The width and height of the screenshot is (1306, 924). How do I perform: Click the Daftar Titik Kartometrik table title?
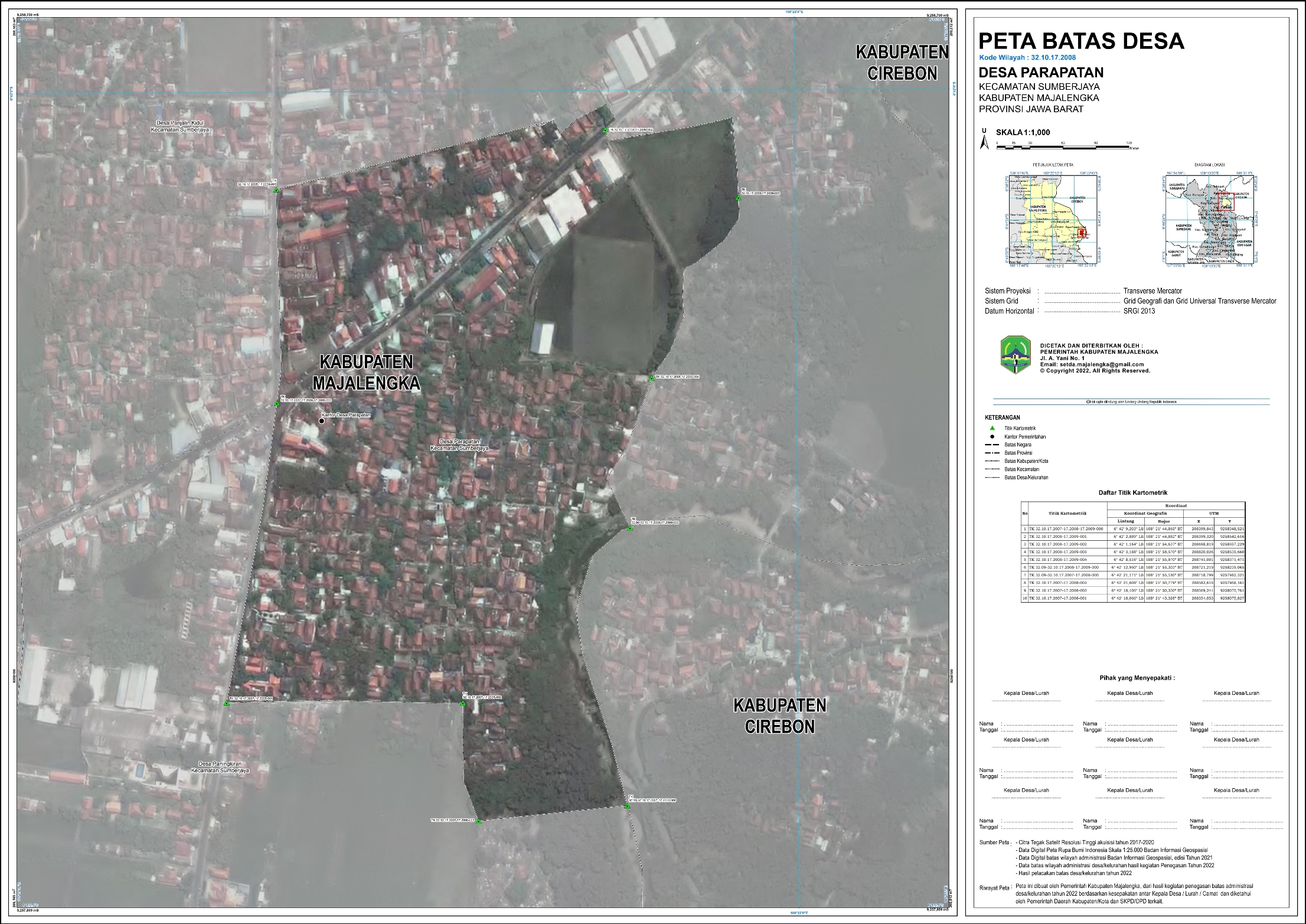pyautogui.click(x=1132, y=492)
